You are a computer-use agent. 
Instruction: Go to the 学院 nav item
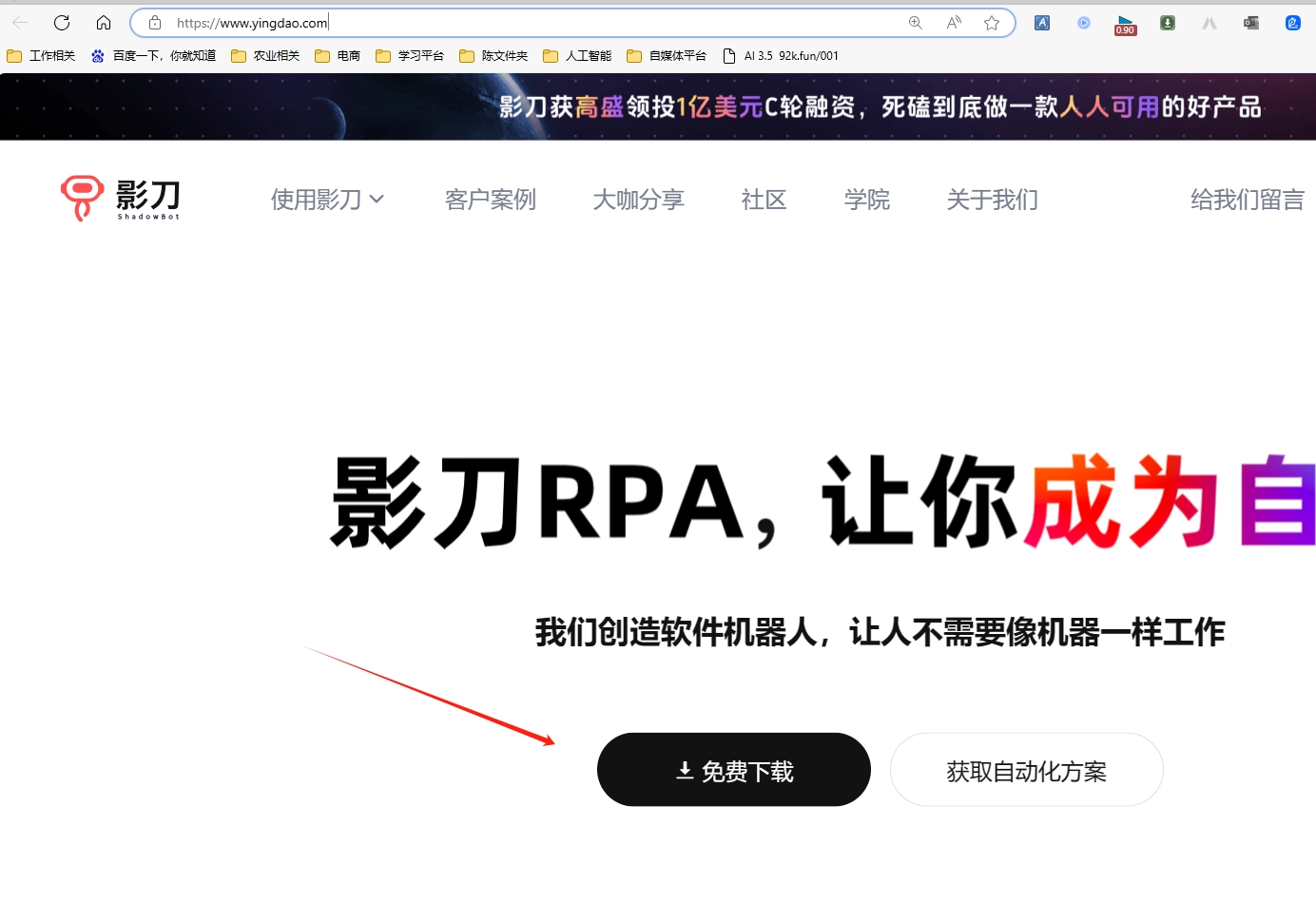[867, 200]
